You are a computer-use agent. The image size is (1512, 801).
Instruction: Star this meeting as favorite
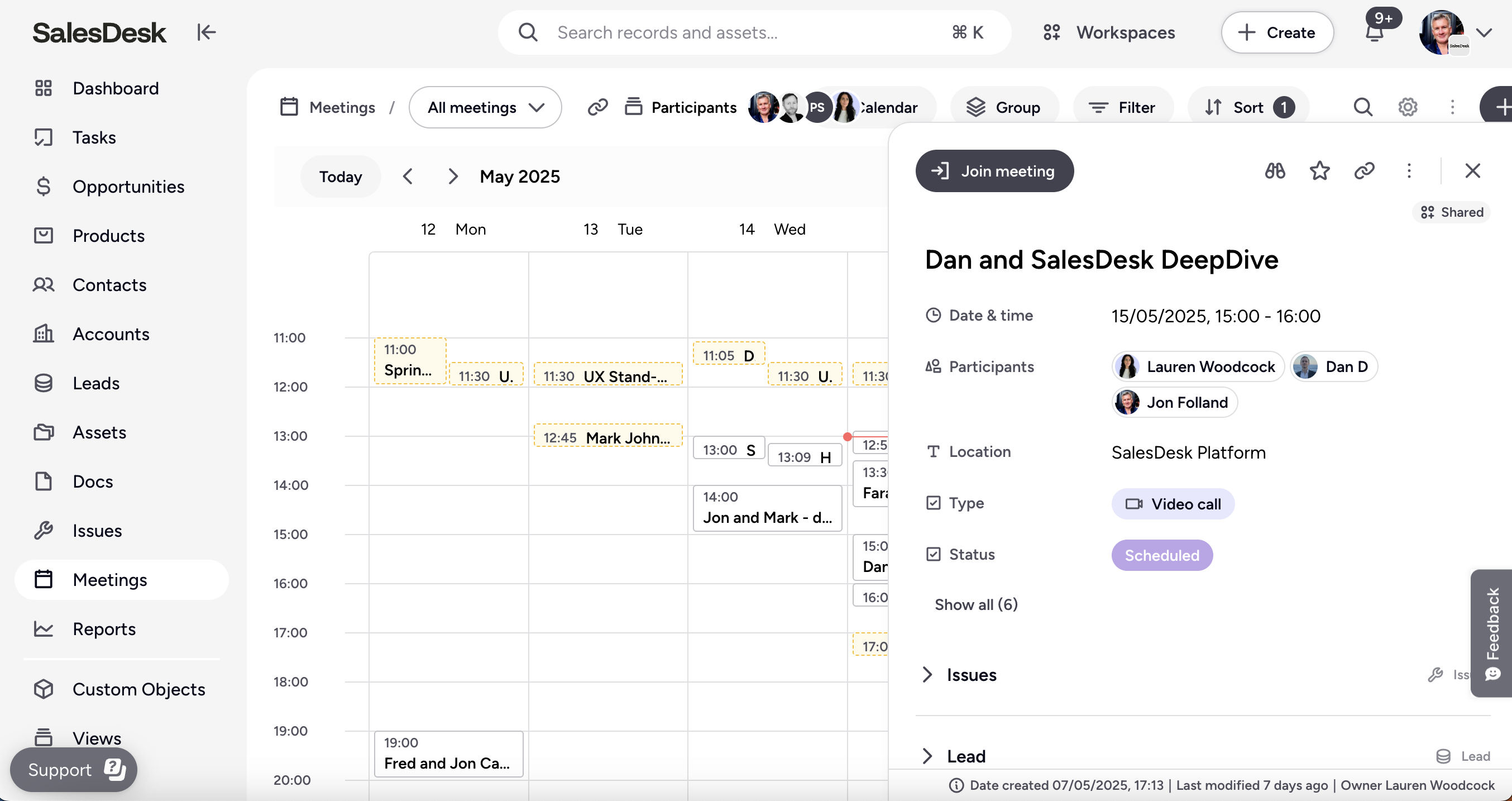tap(1319, 171)
